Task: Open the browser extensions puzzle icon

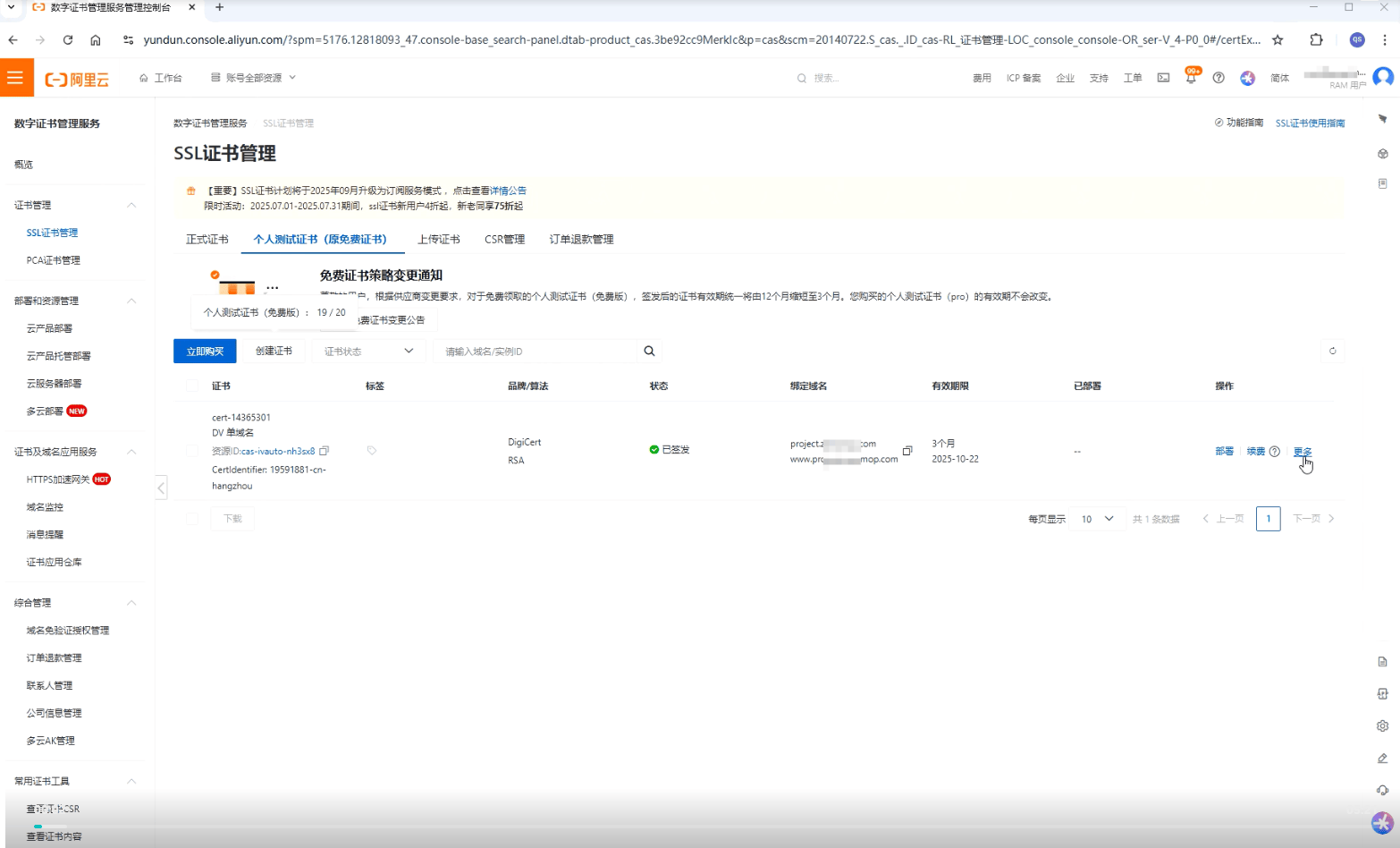Action: 1316,39
